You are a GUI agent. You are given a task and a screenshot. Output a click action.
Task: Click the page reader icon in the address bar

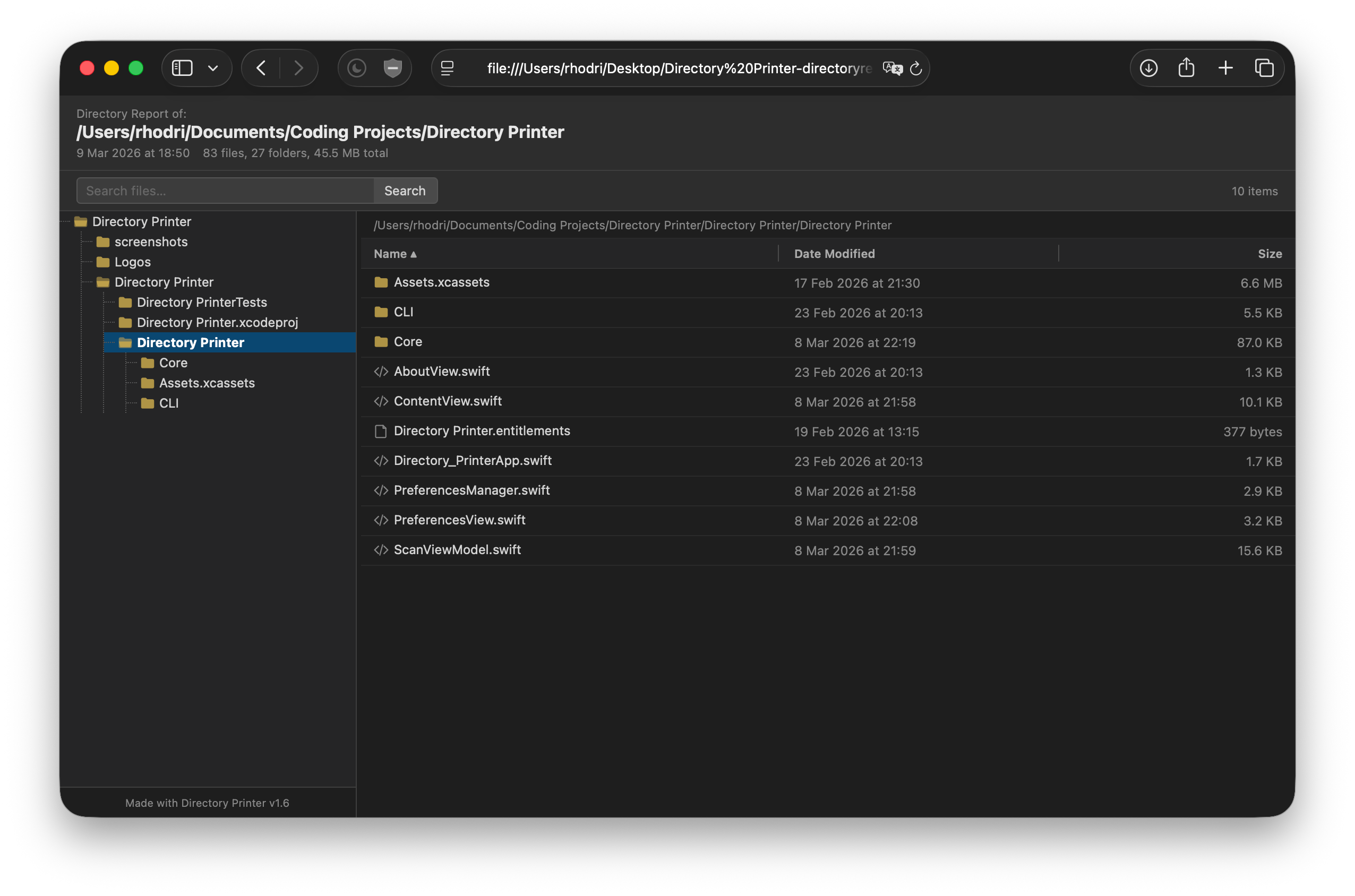447,68
